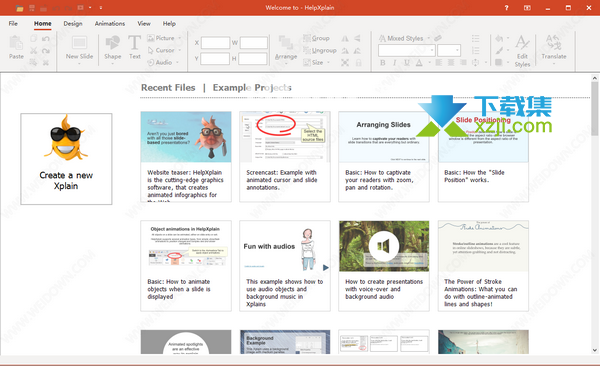The height and width of the screenshot is (366, 600).
Task: Click the fill color square beside Edit Styles
Action: coord(499,62)
